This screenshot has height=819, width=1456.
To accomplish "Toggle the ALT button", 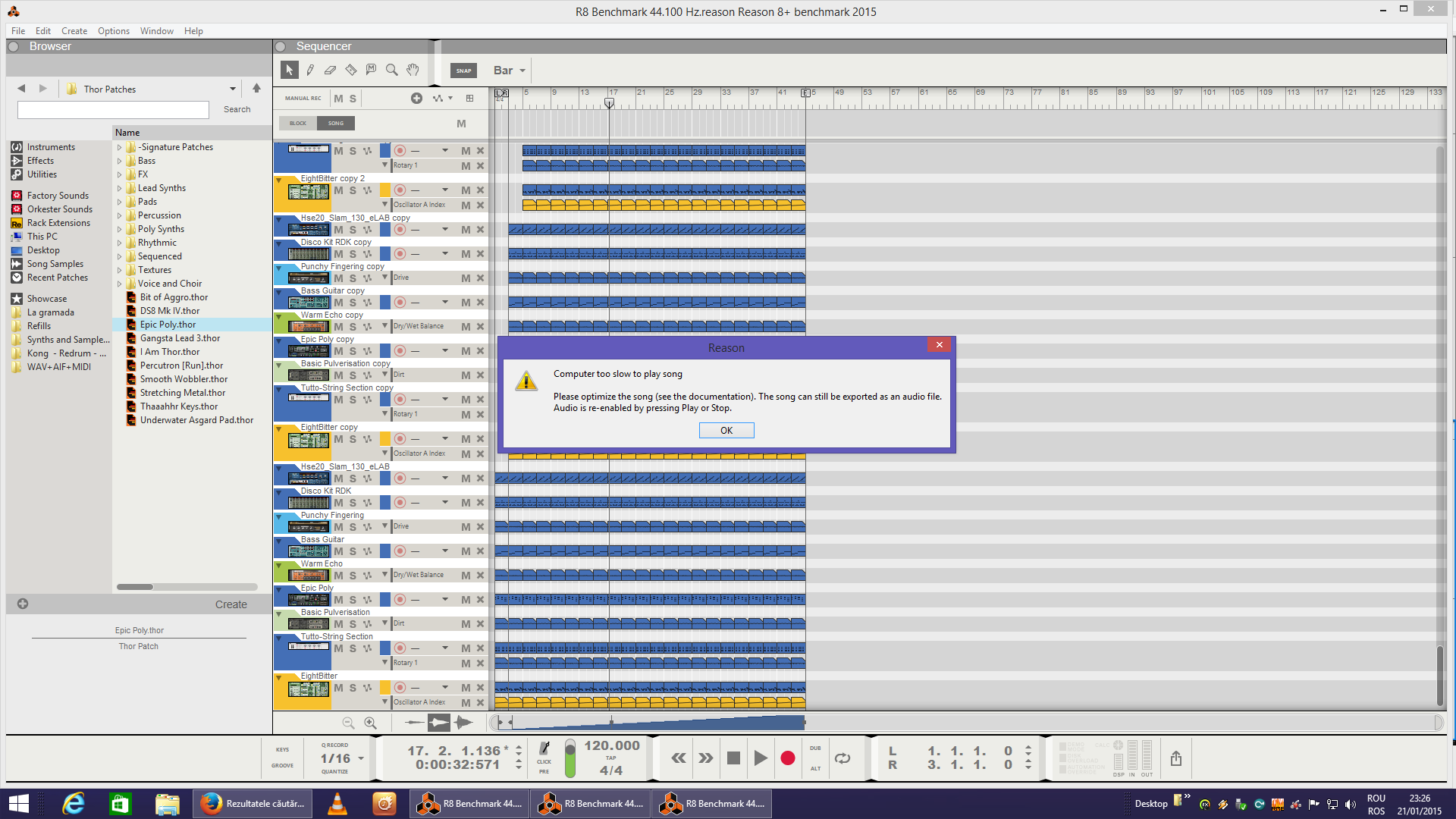I will pyautogui.click(x=815, y=768).
